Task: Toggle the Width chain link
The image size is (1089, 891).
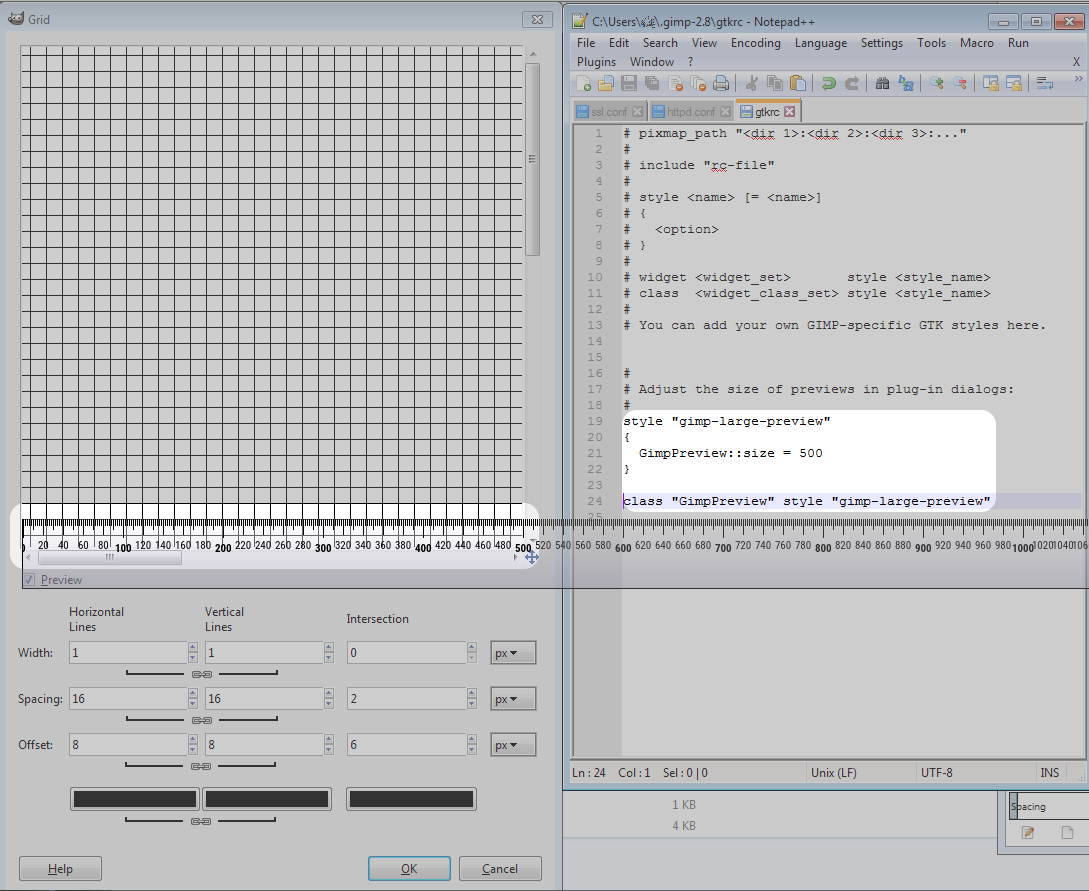Action: click(201, 674)
